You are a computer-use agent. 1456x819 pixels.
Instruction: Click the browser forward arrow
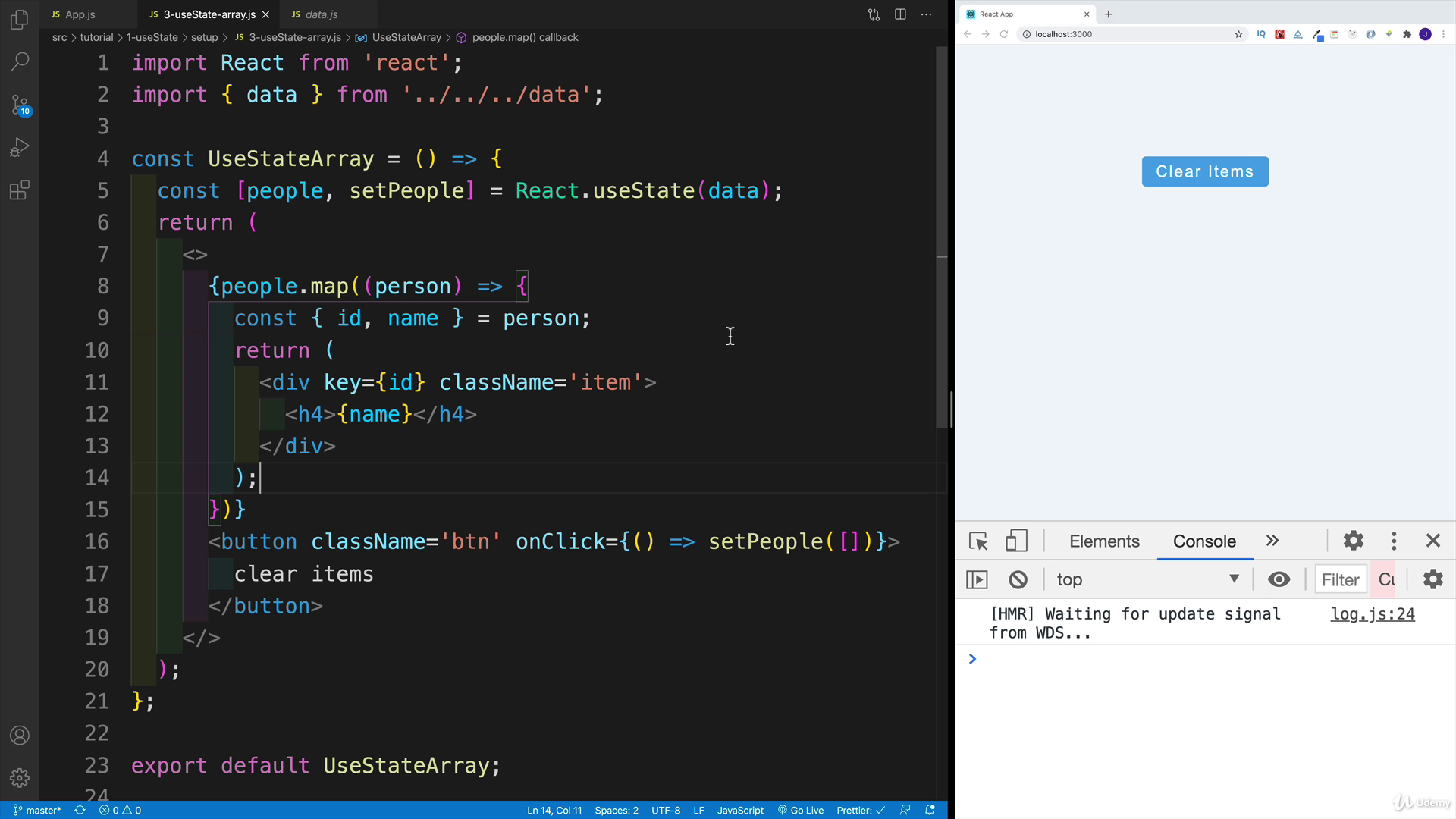tap(985, 34)
